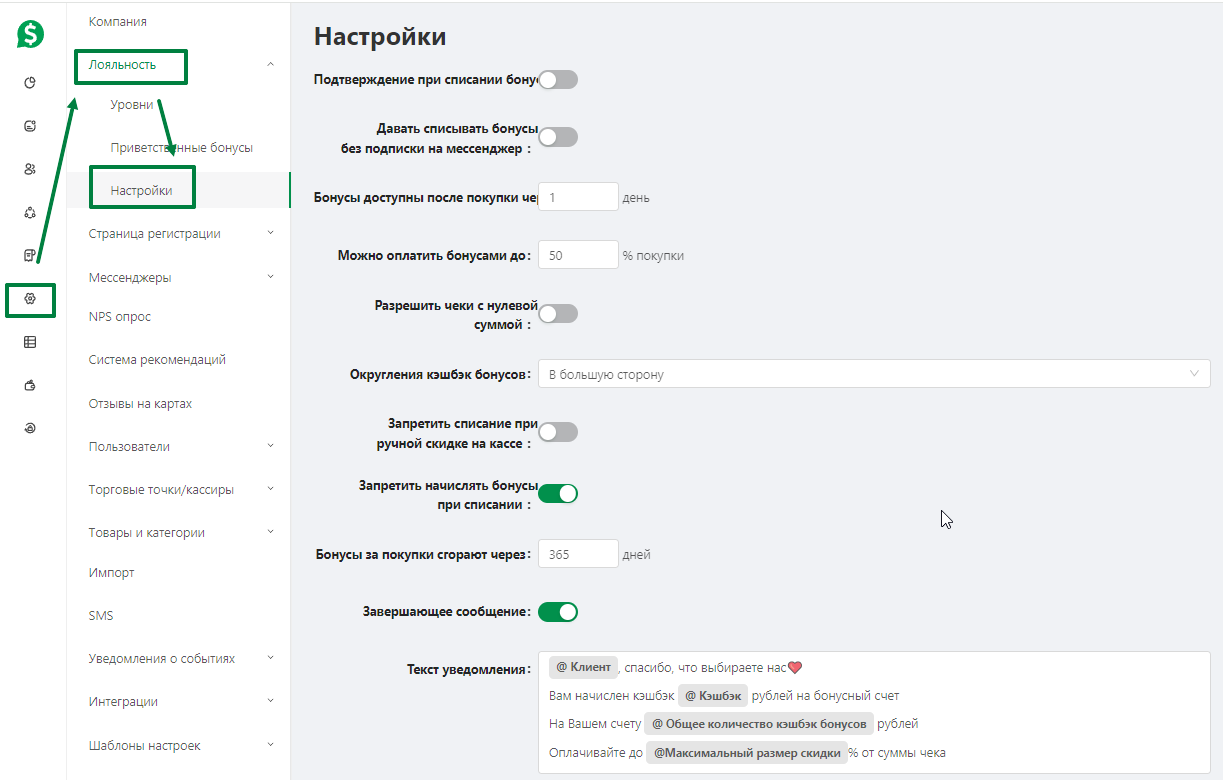Disable the Завершающее сообщение toggle
Image resolution: width=1223 pixels, height=780 pixels.
(558, 611)
